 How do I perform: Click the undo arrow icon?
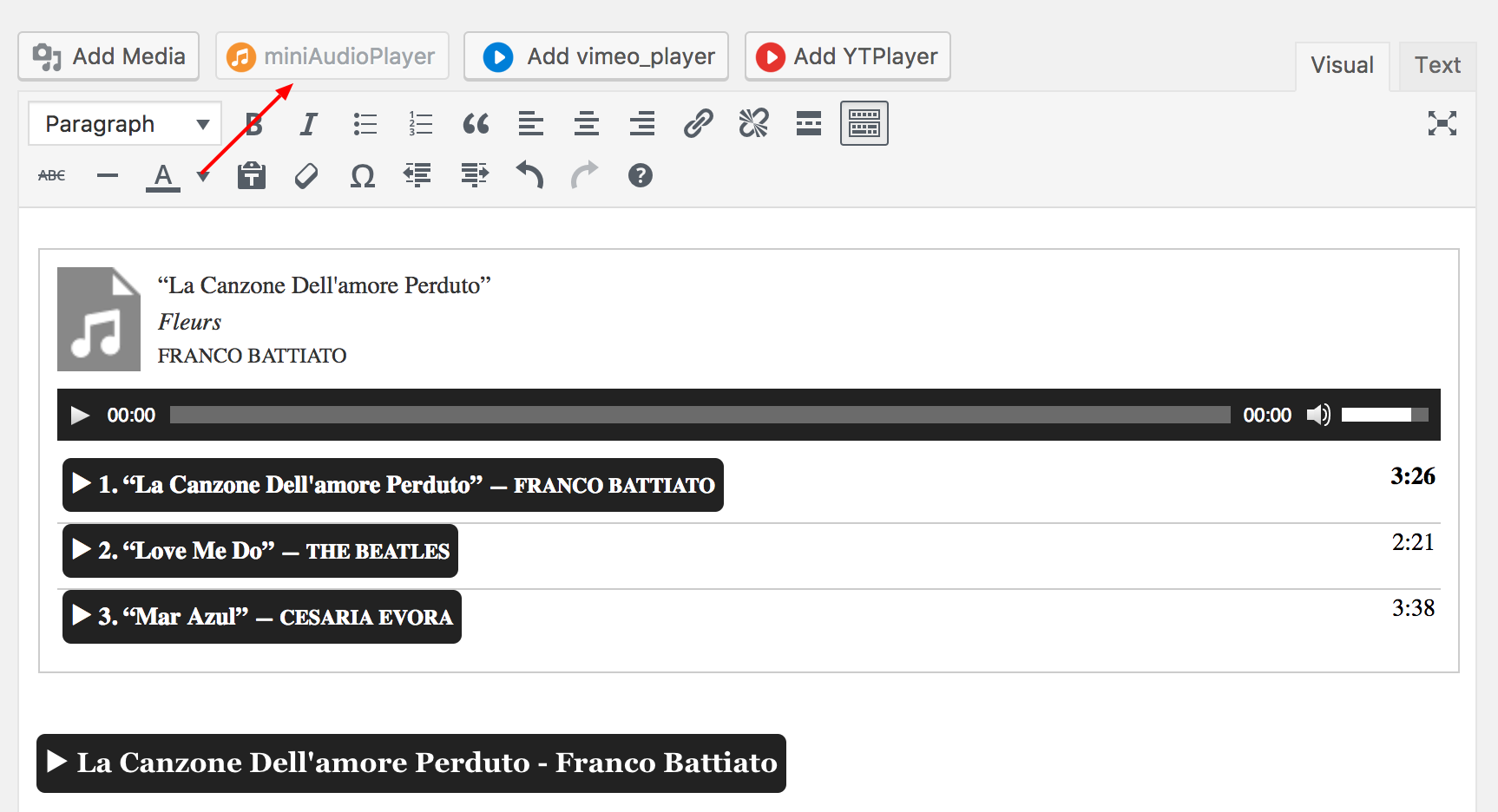(x=529, y=175)
